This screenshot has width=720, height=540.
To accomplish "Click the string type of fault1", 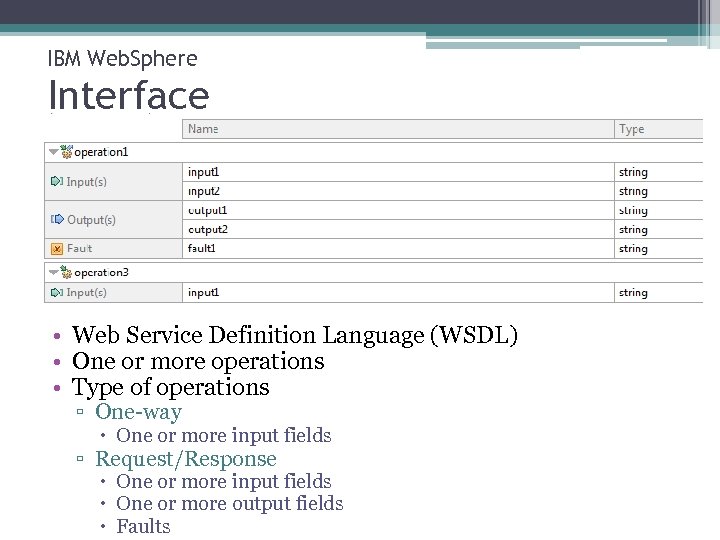I will point(633,249).
